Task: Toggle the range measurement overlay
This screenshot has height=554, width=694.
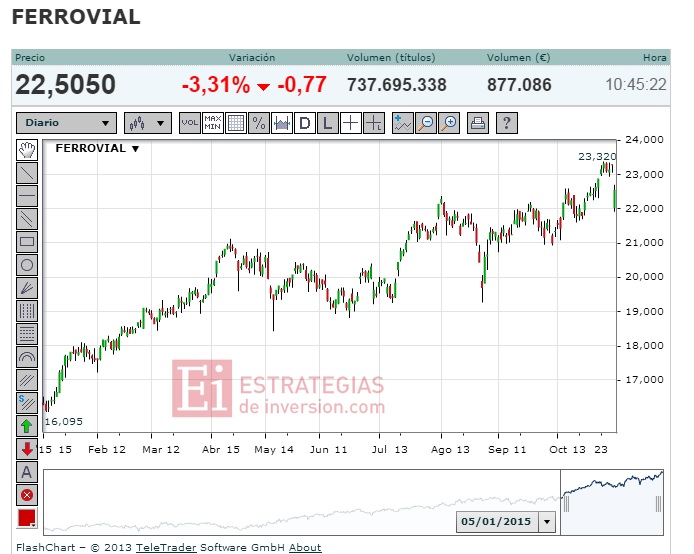Action: click(x=281, y=123)
